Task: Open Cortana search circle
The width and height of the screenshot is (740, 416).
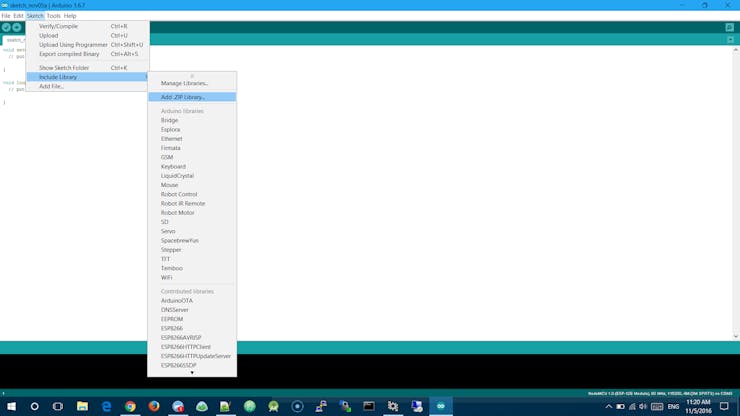Action: [34, 406]
